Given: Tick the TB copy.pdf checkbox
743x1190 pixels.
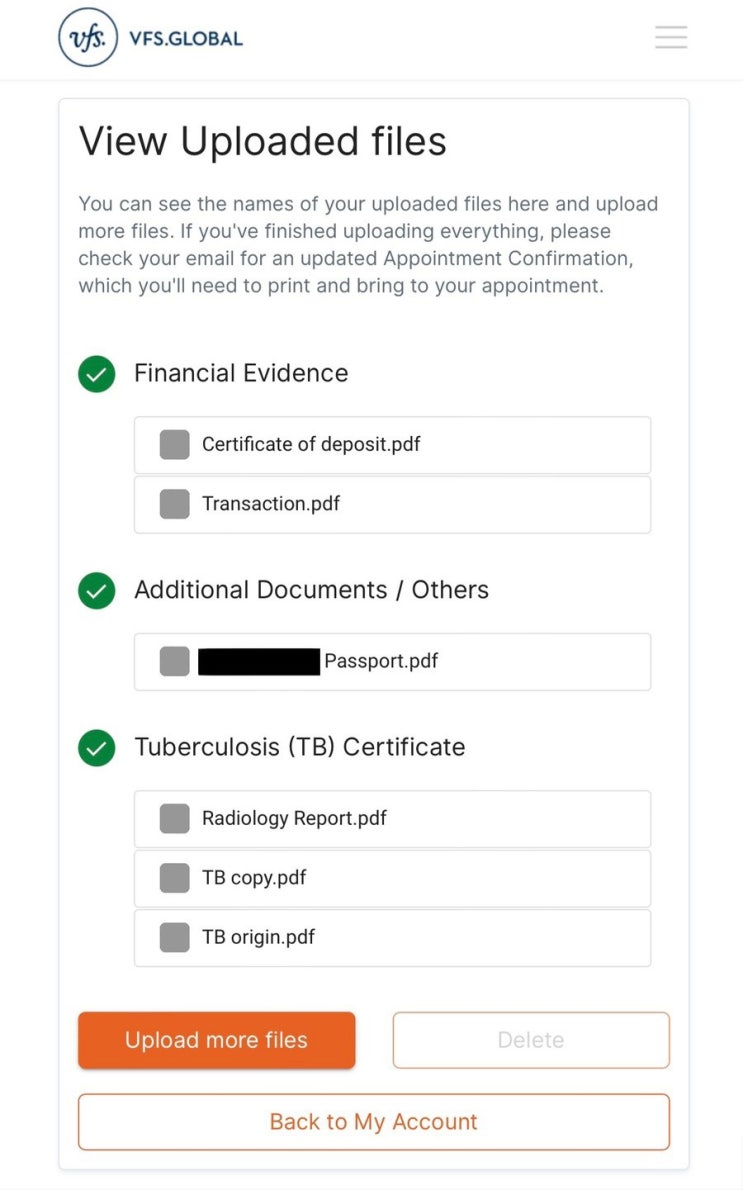Looking at the screenshot, I should point(175,878).
